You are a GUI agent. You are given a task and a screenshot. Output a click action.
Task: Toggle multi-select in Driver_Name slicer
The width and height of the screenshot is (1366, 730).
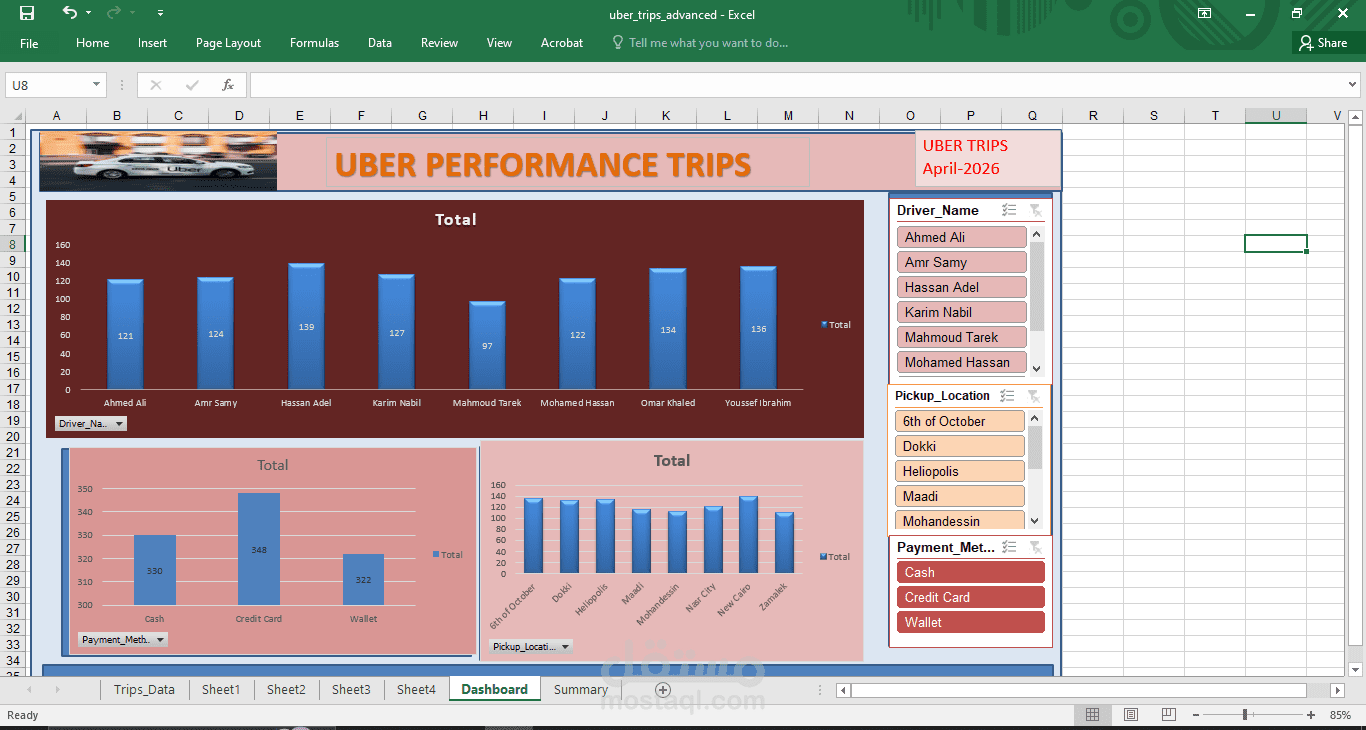(x=1009, y=210)
